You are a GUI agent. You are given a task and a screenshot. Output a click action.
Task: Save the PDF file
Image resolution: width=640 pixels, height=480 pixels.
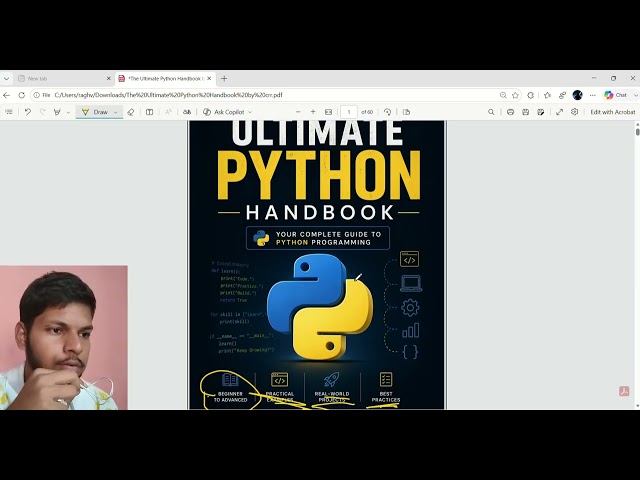coord(525,112)
